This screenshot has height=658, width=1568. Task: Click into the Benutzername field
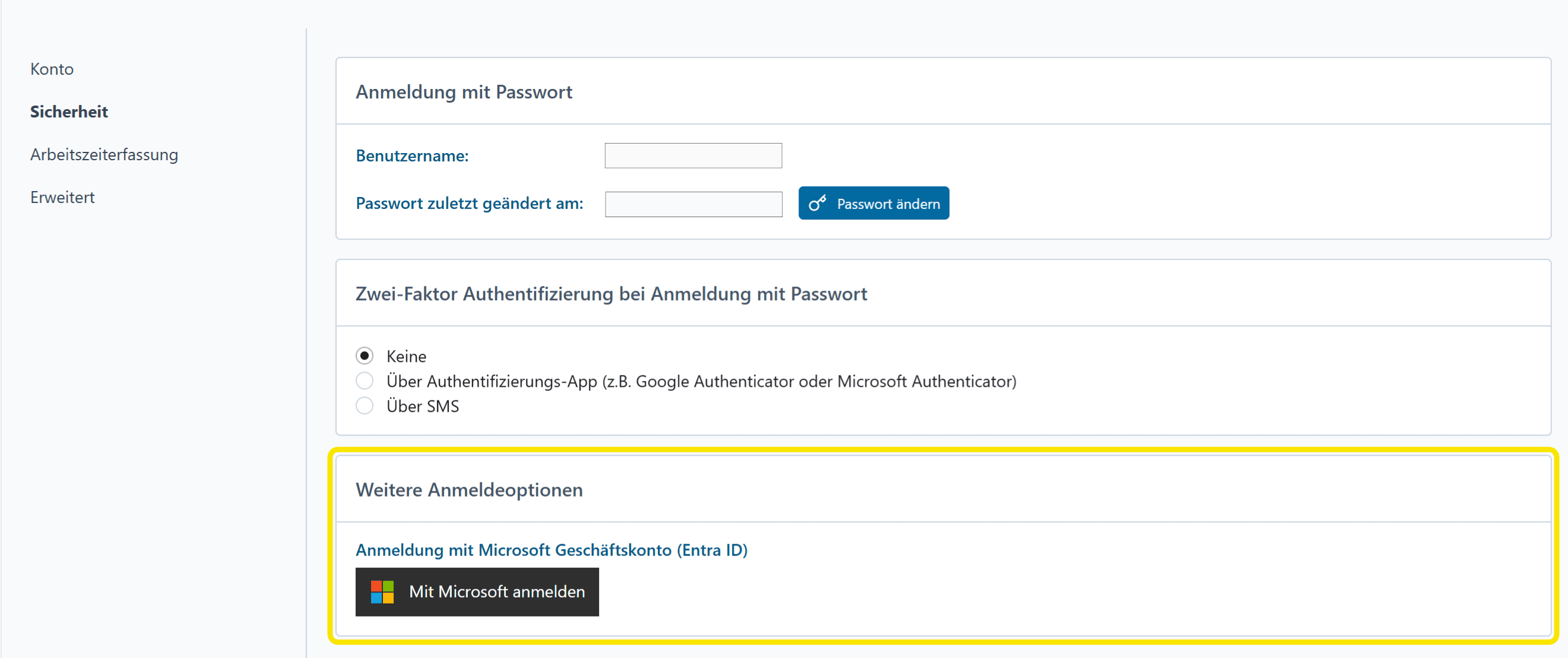click(693, 155)
